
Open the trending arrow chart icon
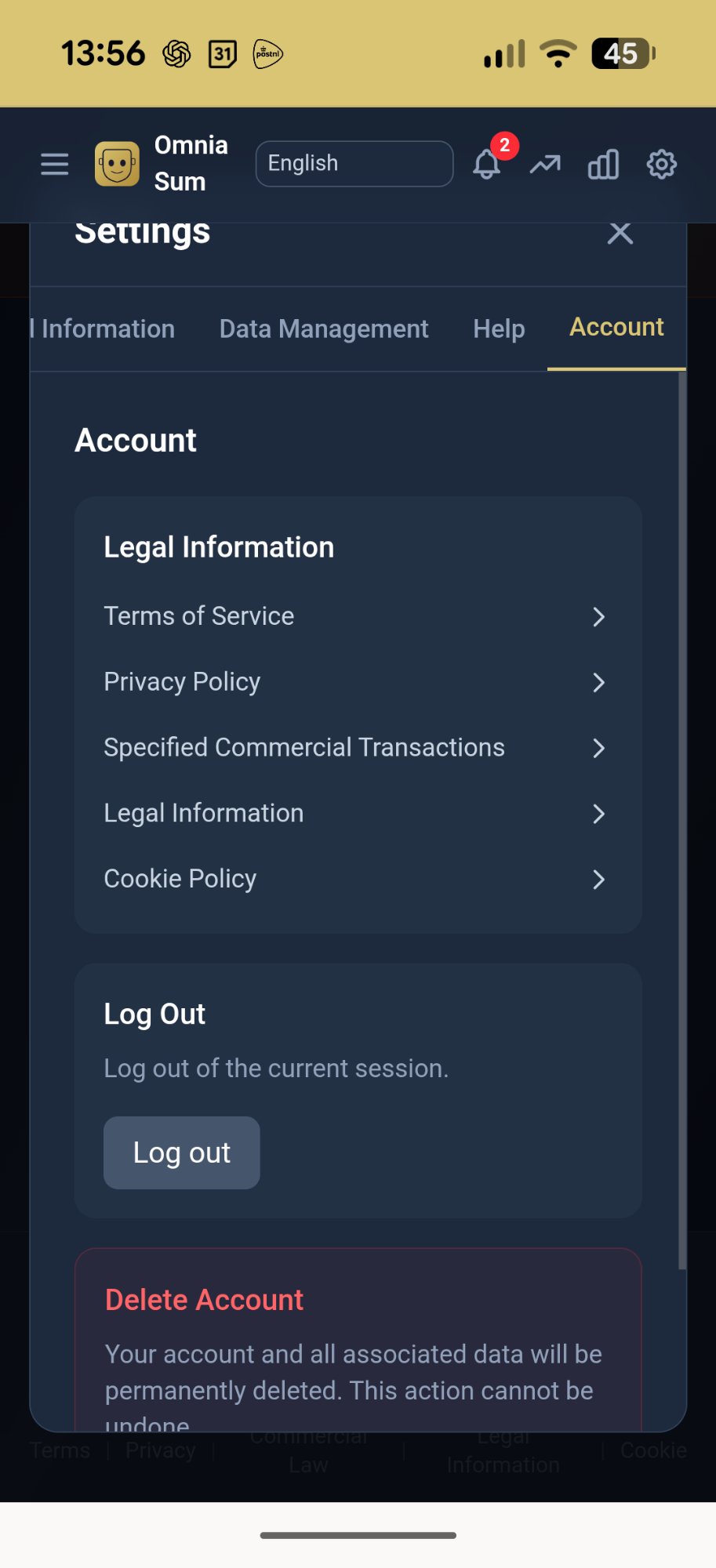click(545, 165)
